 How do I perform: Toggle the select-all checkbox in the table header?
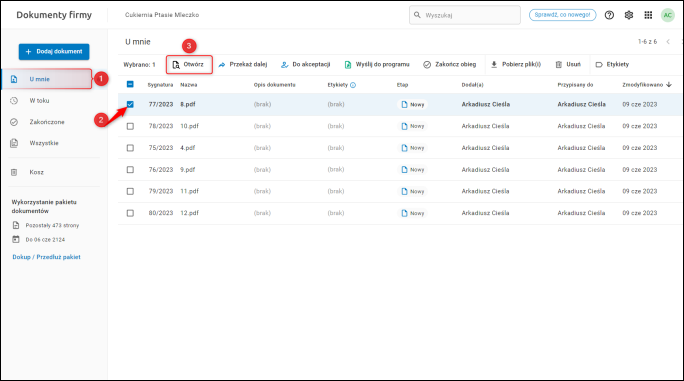pos(130,84)
